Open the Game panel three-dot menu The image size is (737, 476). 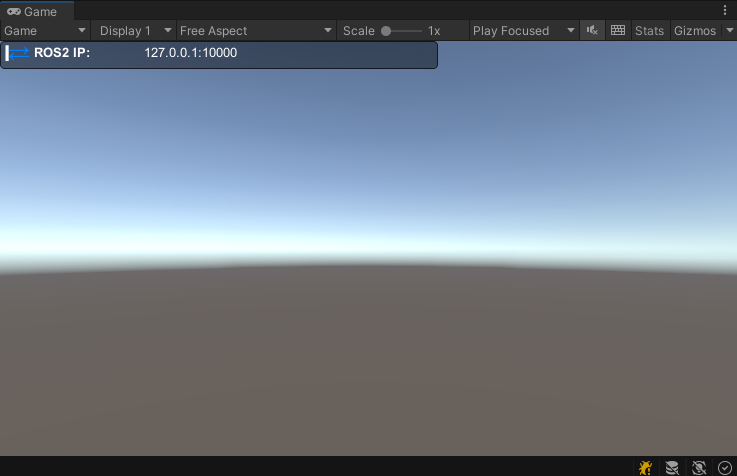click(725, 10)
